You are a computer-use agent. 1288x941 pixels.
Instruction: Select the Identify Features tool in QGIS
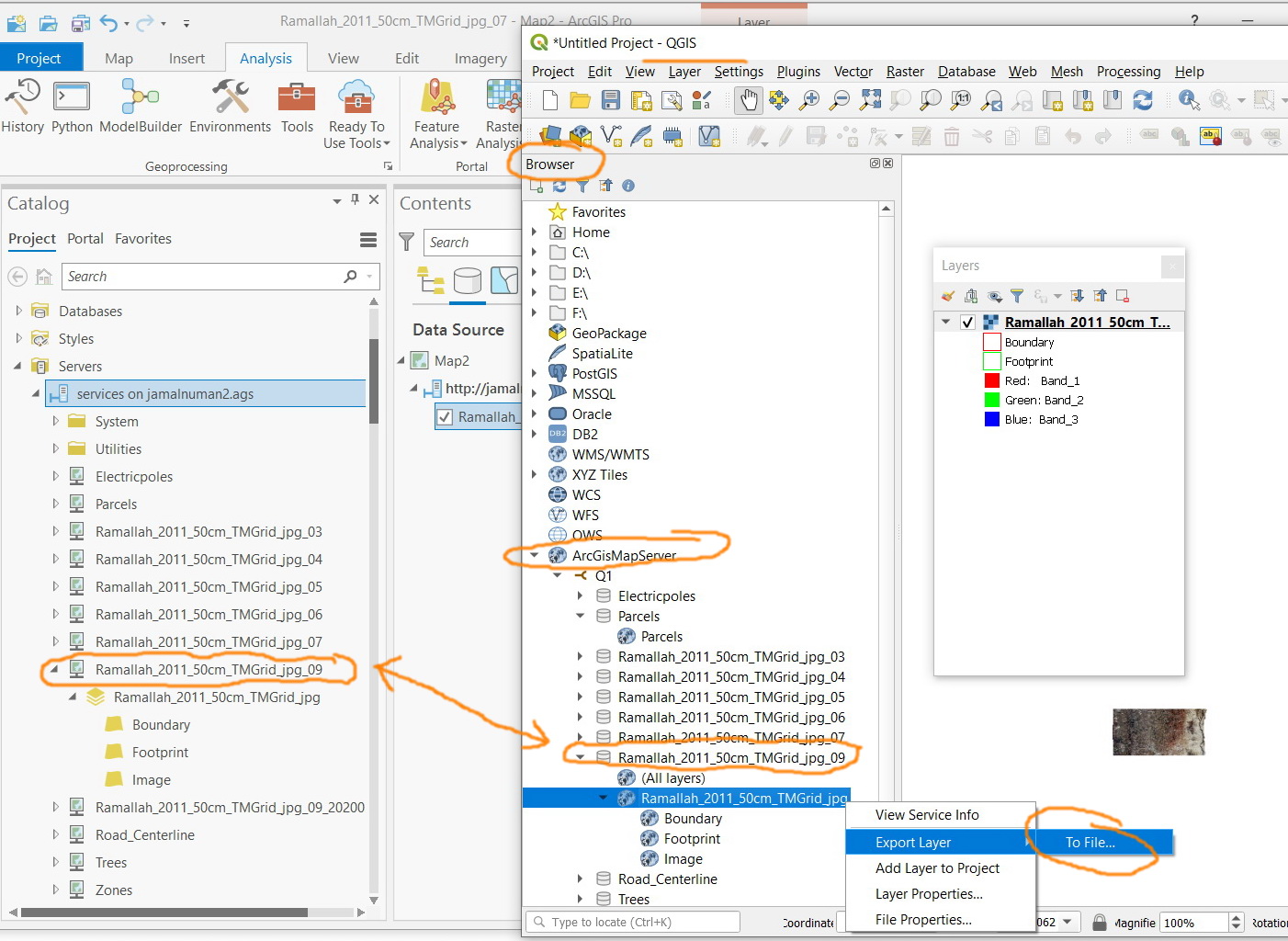[1189, 100]
